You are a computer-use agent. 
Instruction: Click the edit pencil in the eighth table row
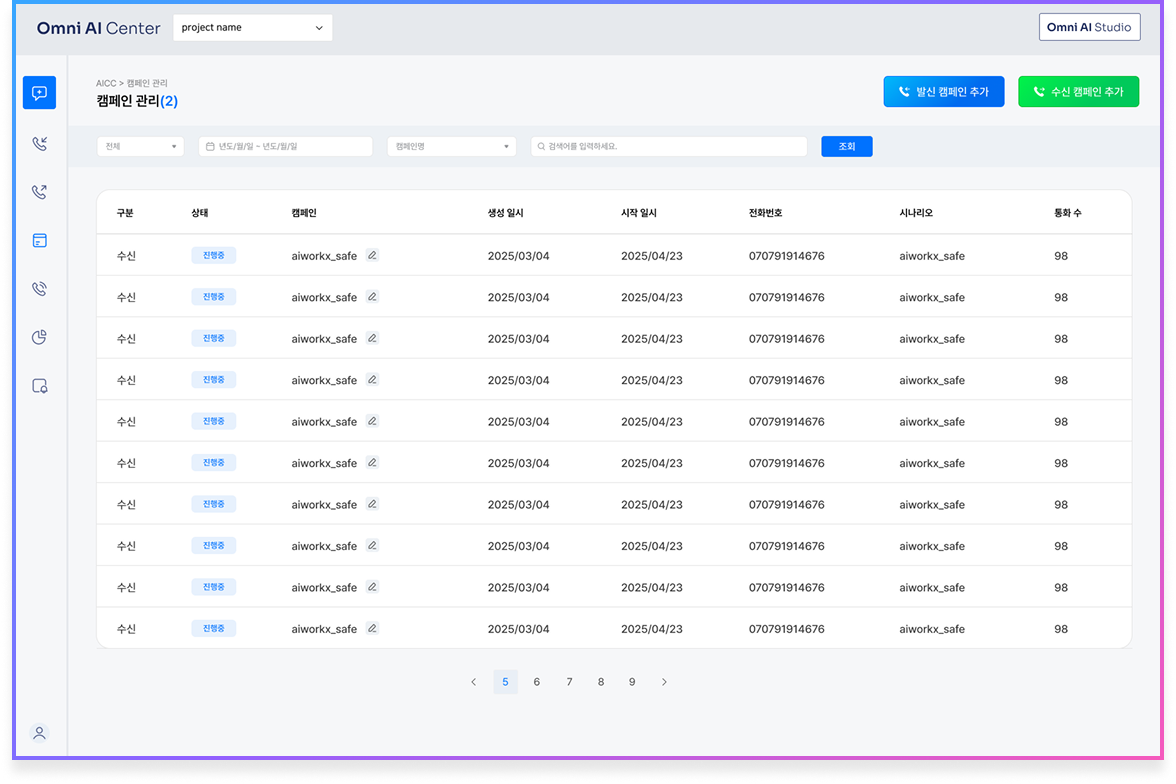(x=372, y=545)
